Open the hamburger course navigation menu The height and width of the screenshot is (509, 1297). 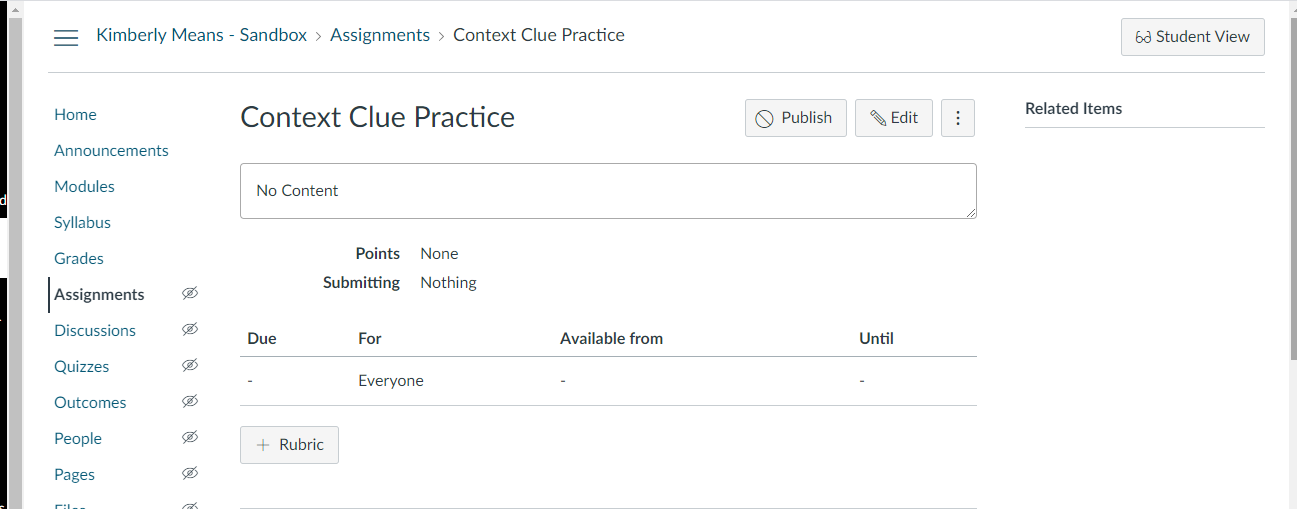coord(66,38)
